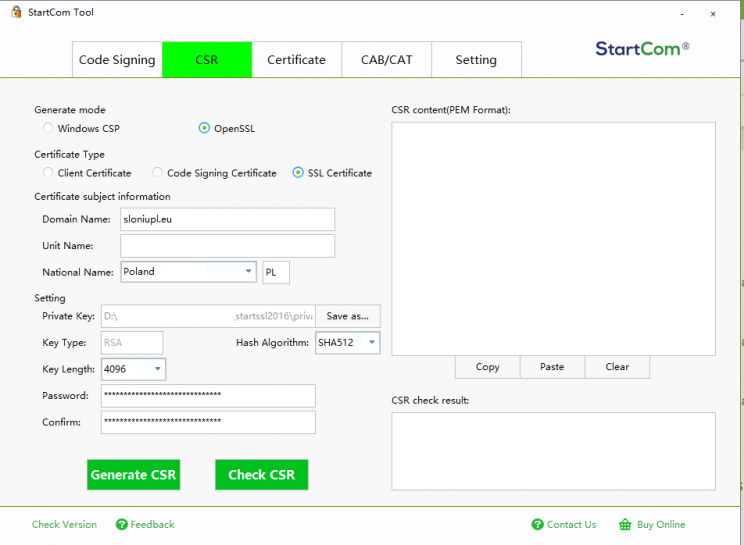Open the Buy Online link
Image resolution: width=744 pixels, height=545 pixels.
[x=661, y=524]
